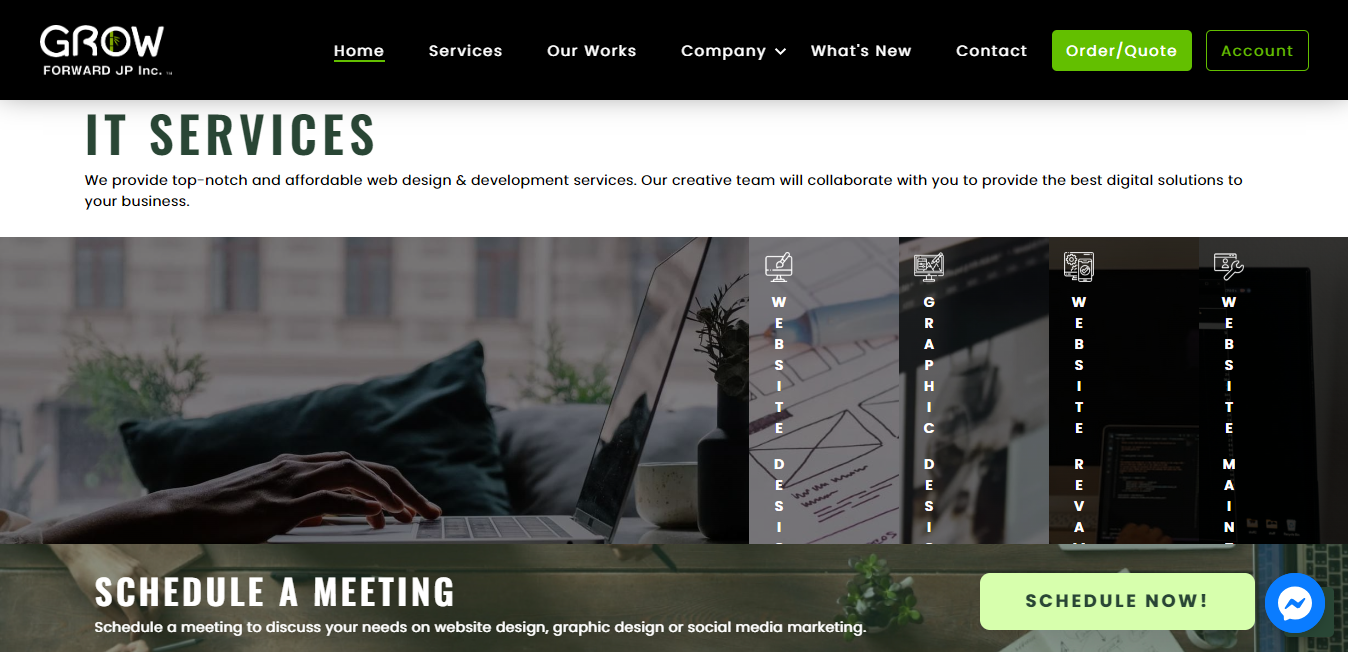The height and width of the screenshot is (652, 1348).
Task: Open the Services nav link
Action: point(466,51)
